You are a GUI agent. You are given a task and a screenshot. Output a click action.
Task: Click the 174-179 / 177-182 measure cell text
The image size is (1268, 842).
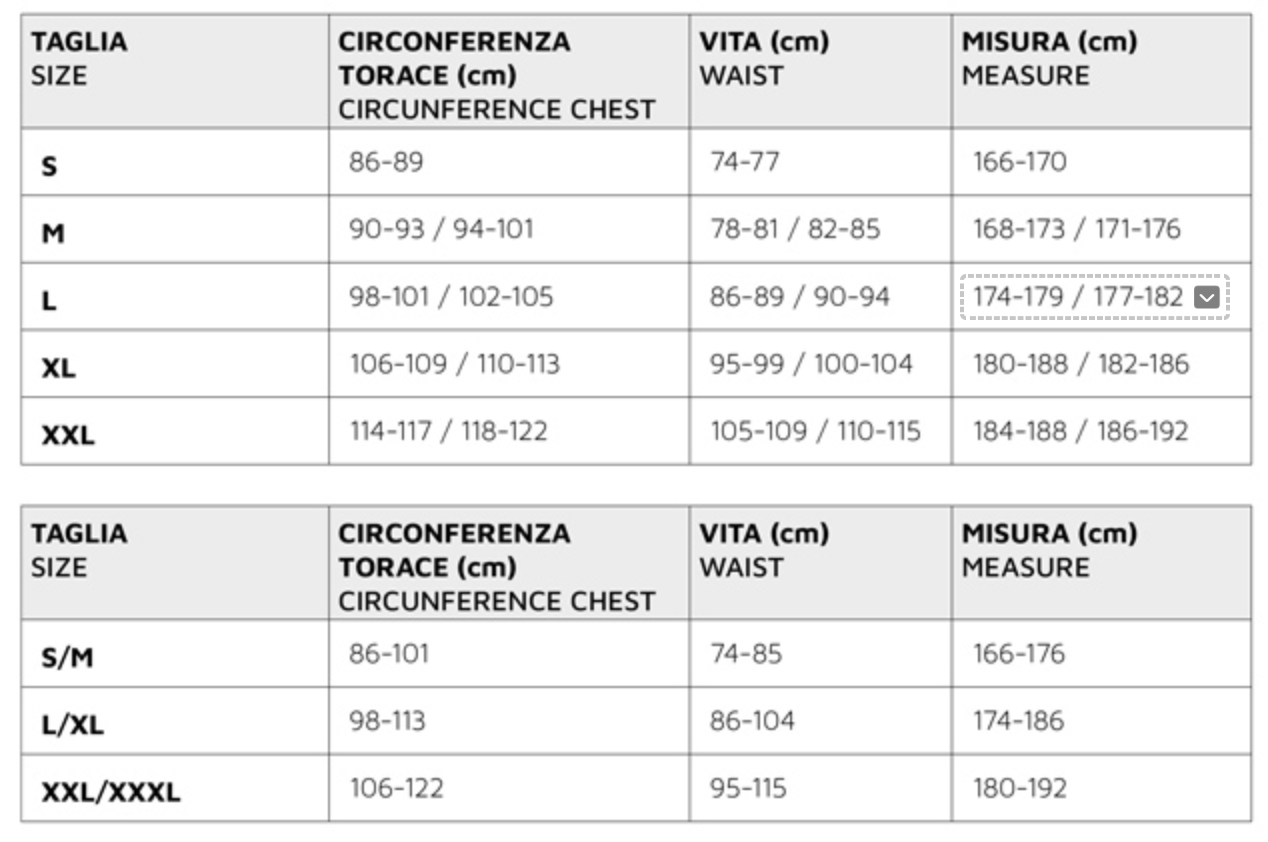[x=1078, y=297]
